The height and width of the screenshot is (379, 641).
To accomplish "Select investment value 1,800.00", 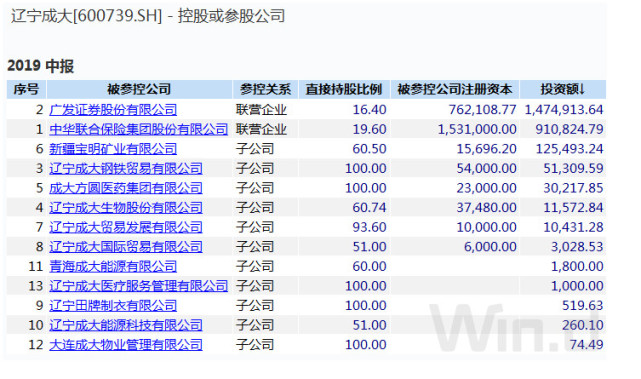I will [577, 267].
